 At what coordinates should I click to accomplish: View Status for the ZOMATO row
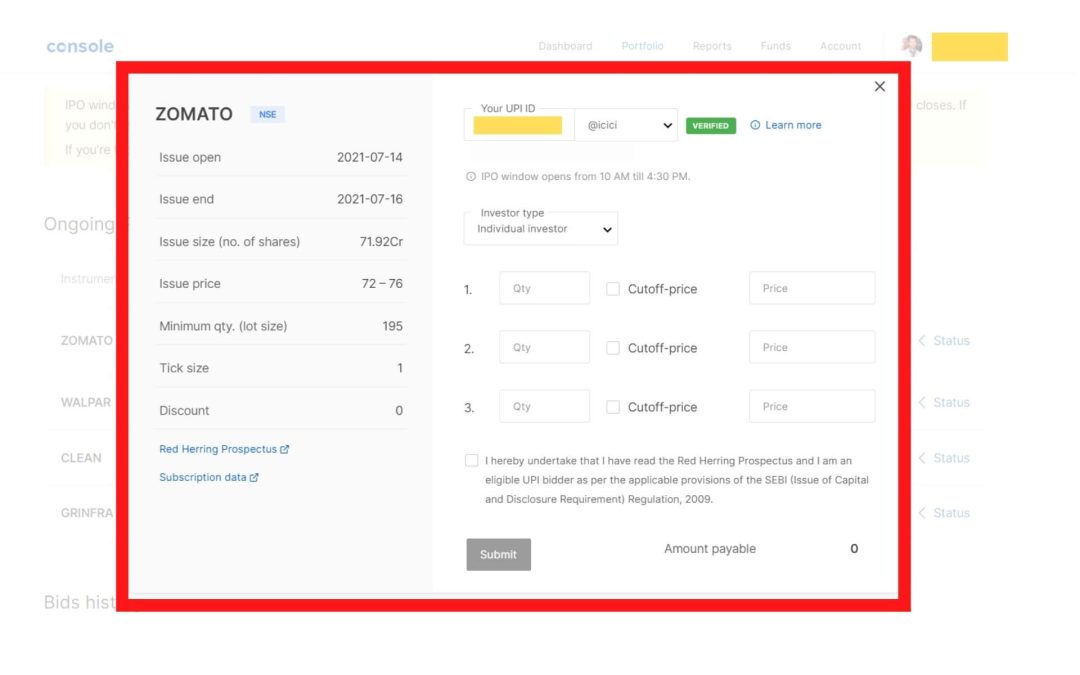click(944, 340)
